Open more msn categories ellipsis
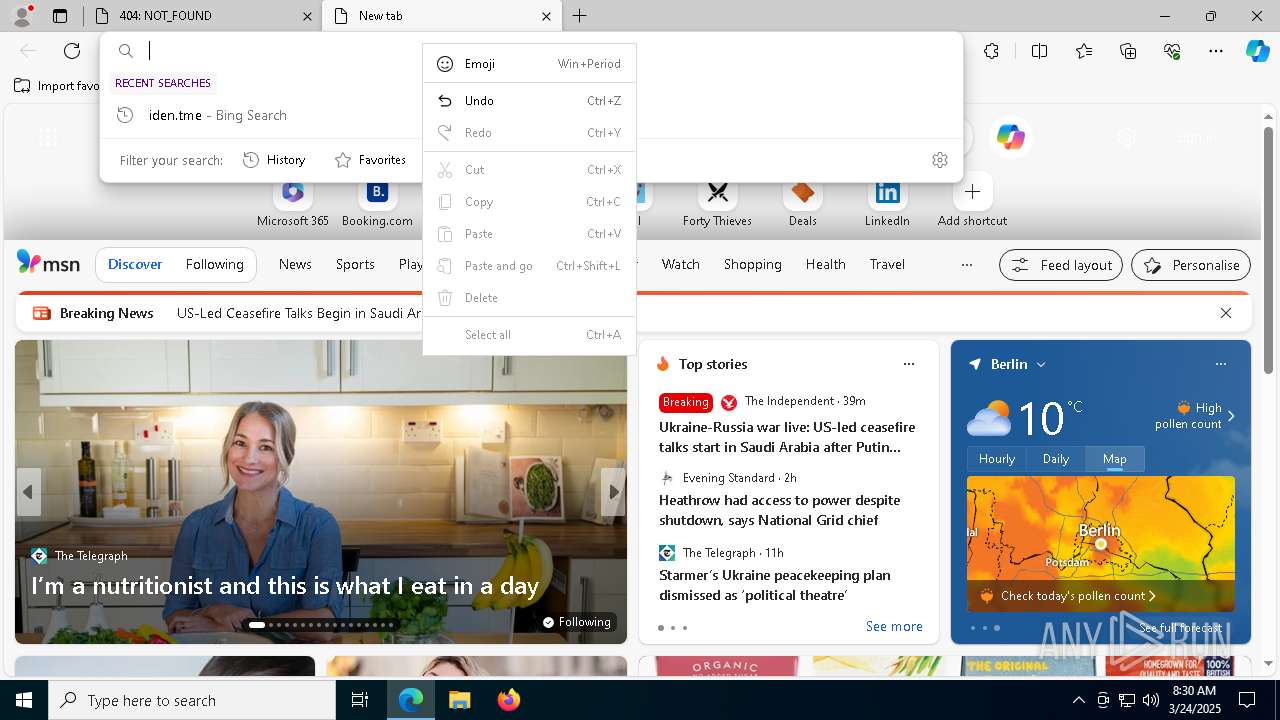This screenshot has height=720, width=1280. [966, 265]
